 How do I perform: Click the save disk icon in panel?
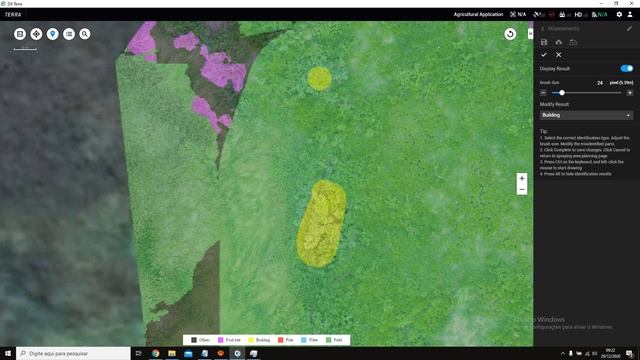(544, 42)
